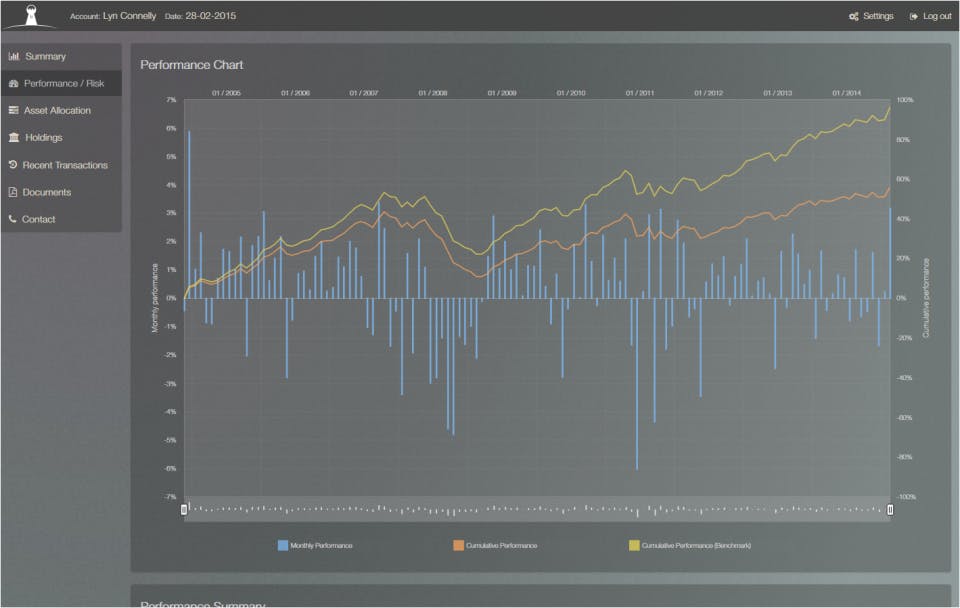Click the Settings gears icon

coord(853,17)
